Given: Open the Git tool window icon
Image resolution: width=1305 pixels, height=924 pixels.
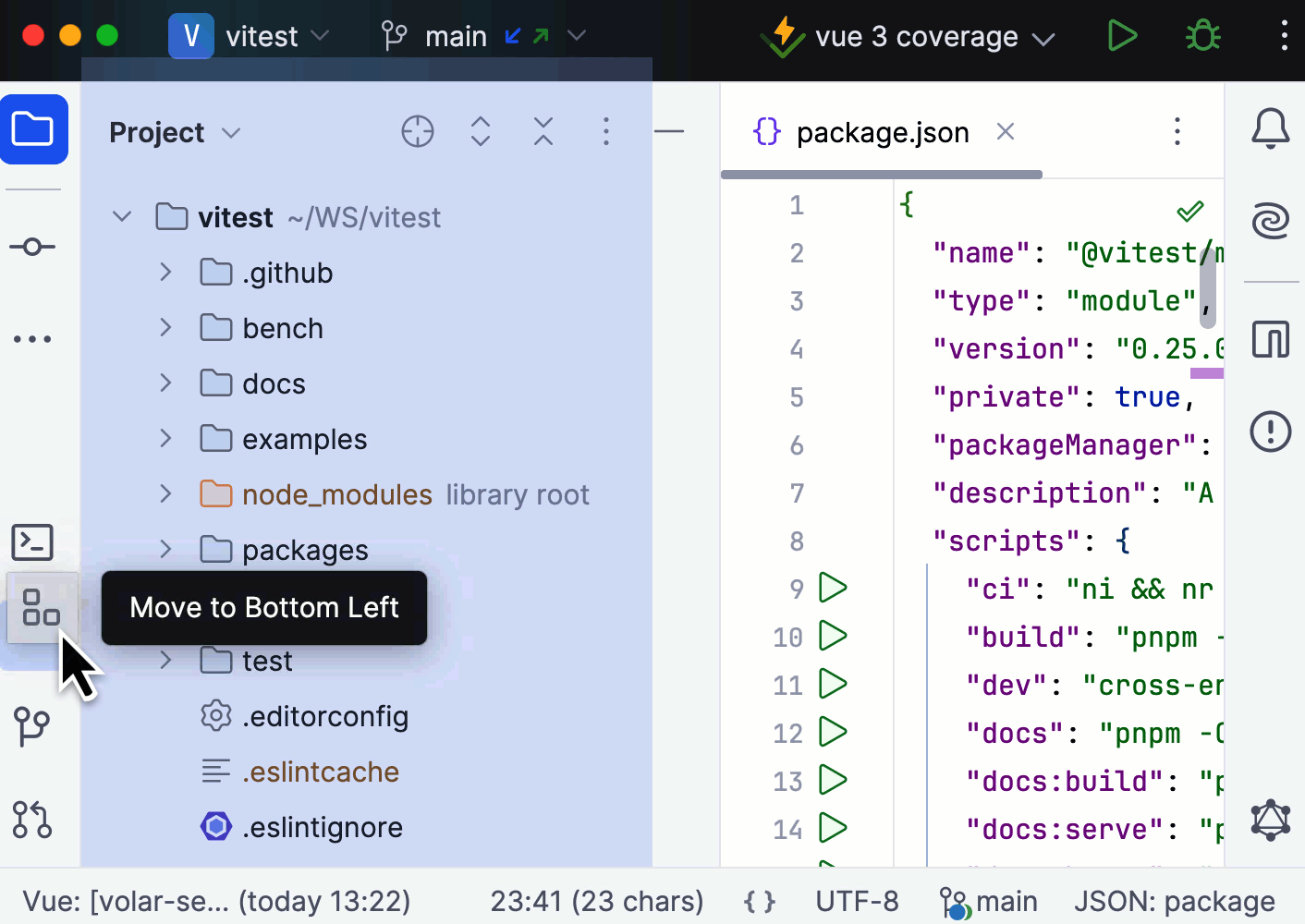Looking at the screenshot, I should 32,727.
